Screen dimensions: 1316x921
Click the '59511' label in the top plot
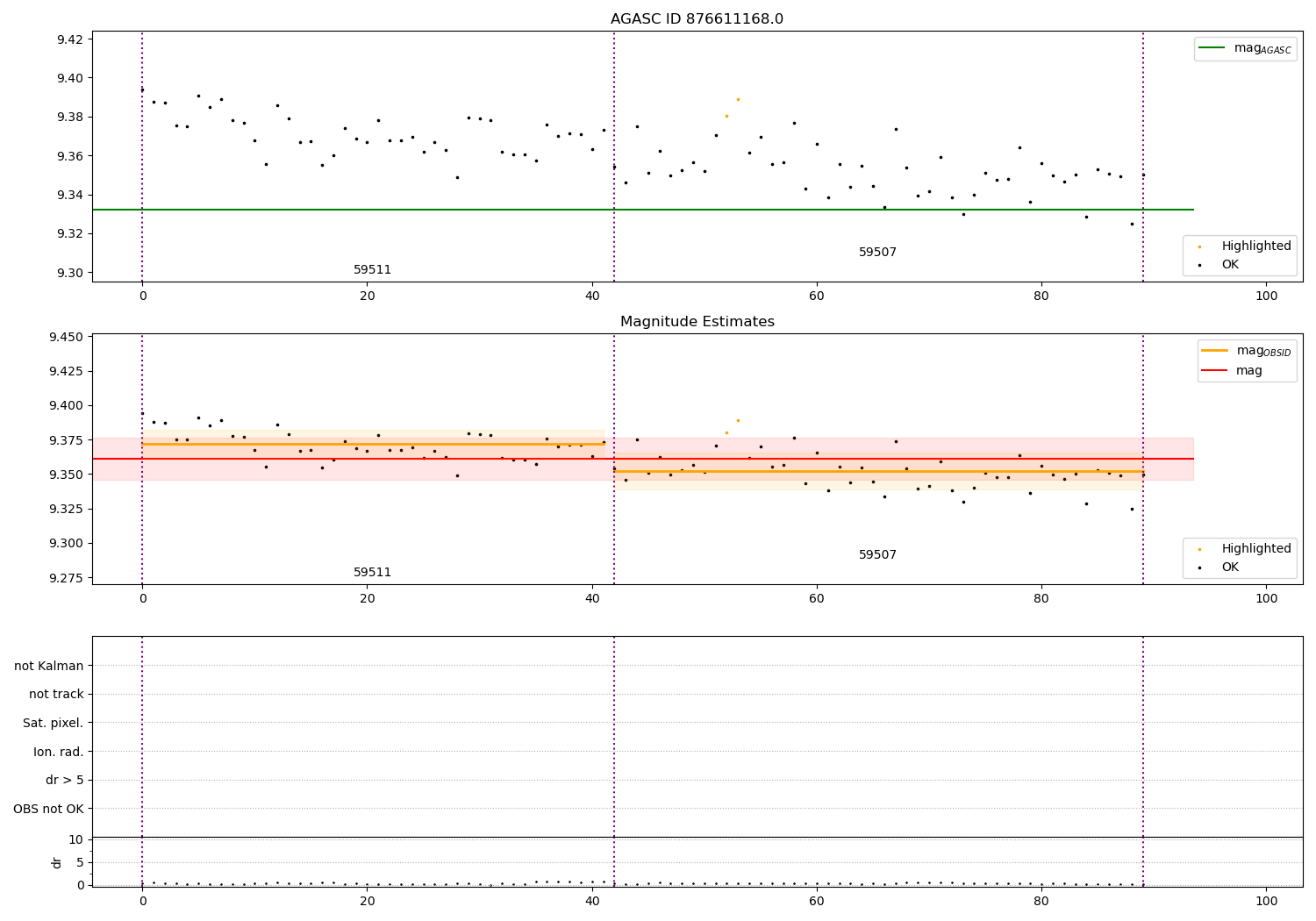(x=372, y=270)
